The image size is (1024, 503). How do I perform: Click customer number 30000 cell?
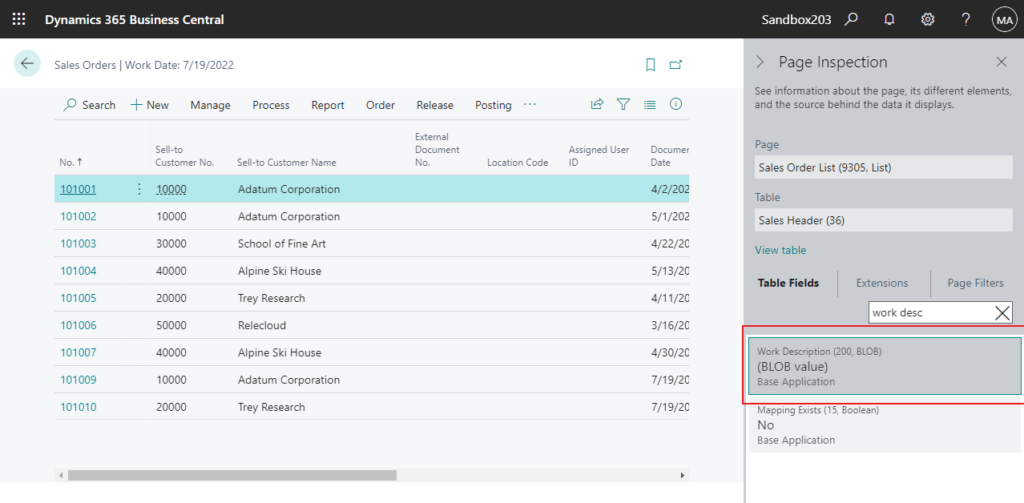pyautogui.click(x=171, y=244)
